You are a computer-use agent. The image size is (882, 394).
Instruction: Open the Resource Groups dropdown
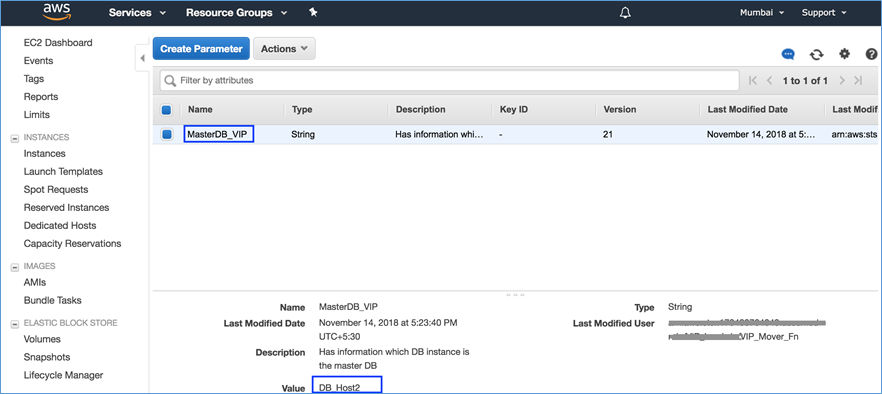[x=236, y=12]
